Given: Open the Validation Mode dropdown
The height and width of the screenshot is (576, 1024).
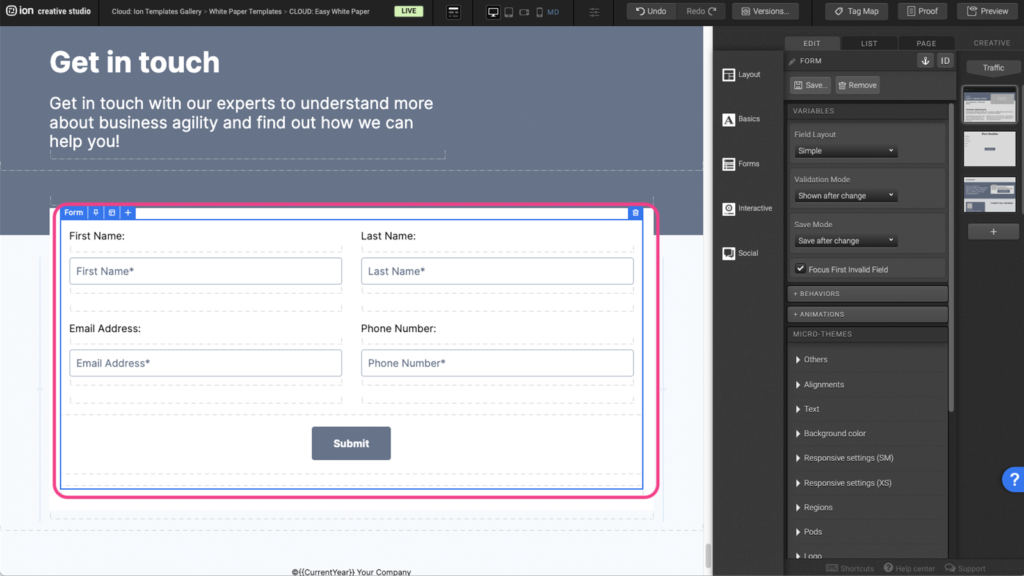Looking at the screenshot, I should [845, 196].
